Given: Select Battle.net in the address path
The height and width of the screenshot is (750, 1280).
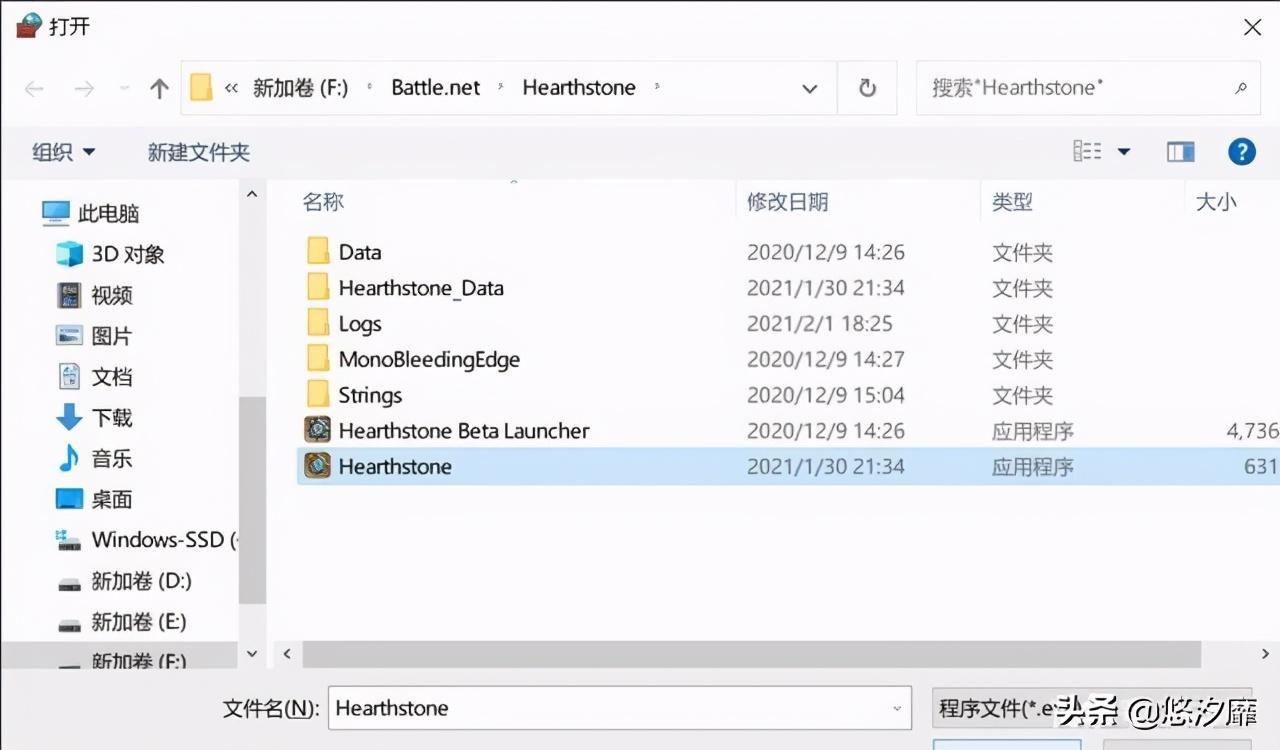Looking at the screenshot, I should [436, 88].
